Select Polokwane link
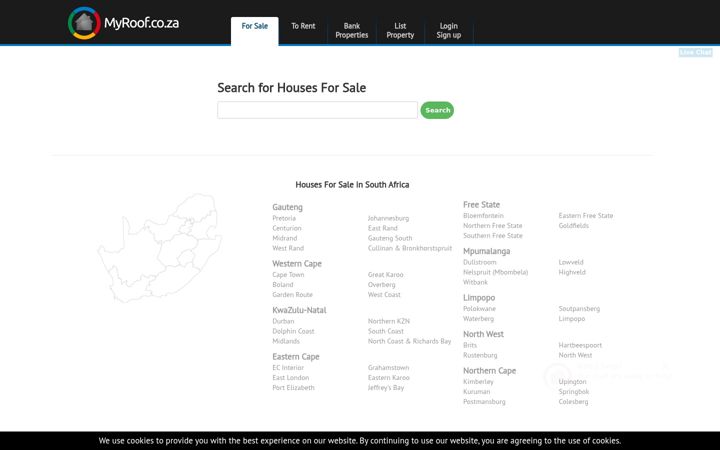The height and width of the screenshot is (450, 720). [x=479, y=309]
